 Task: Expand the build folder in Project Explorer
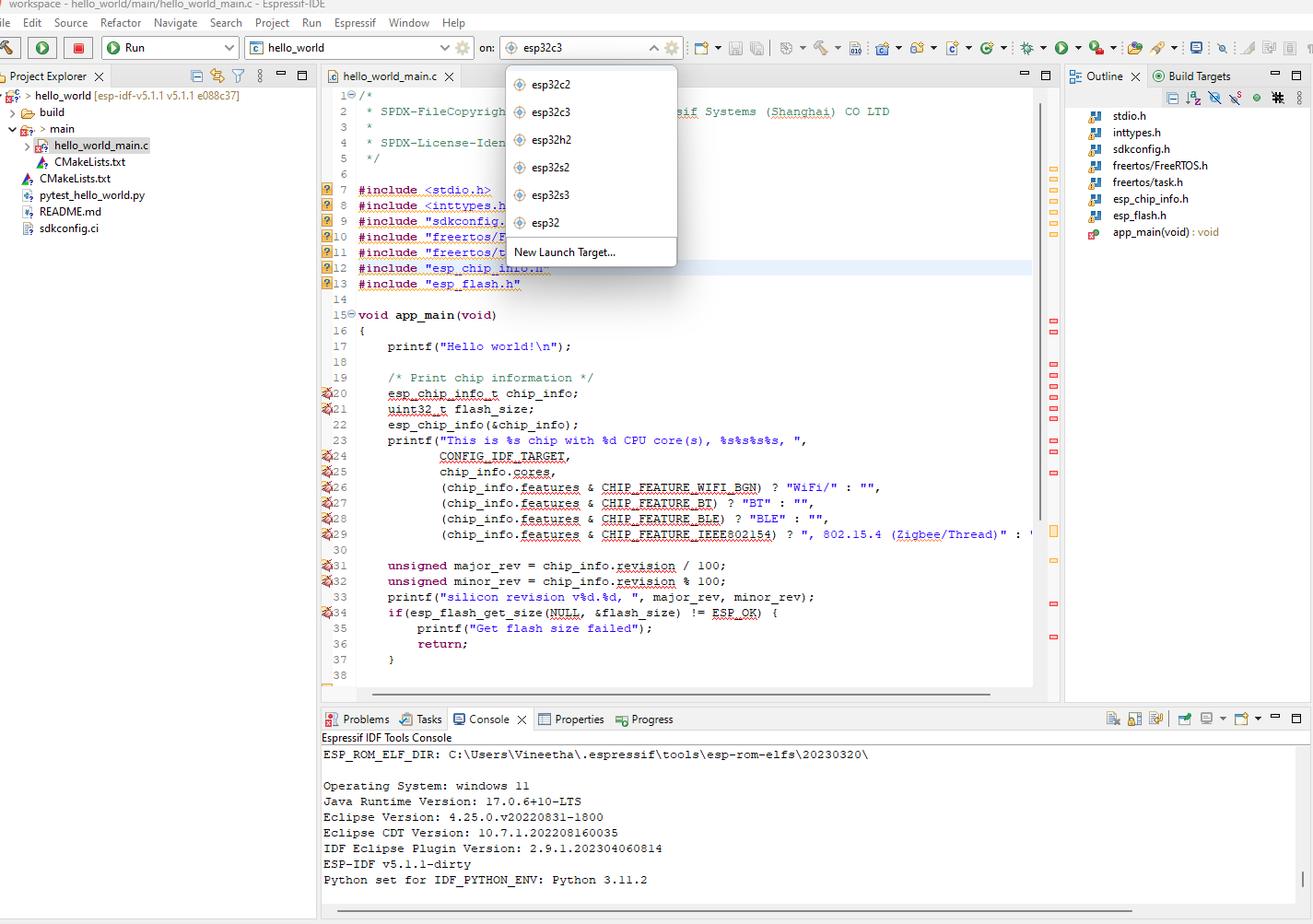[12, 112]
